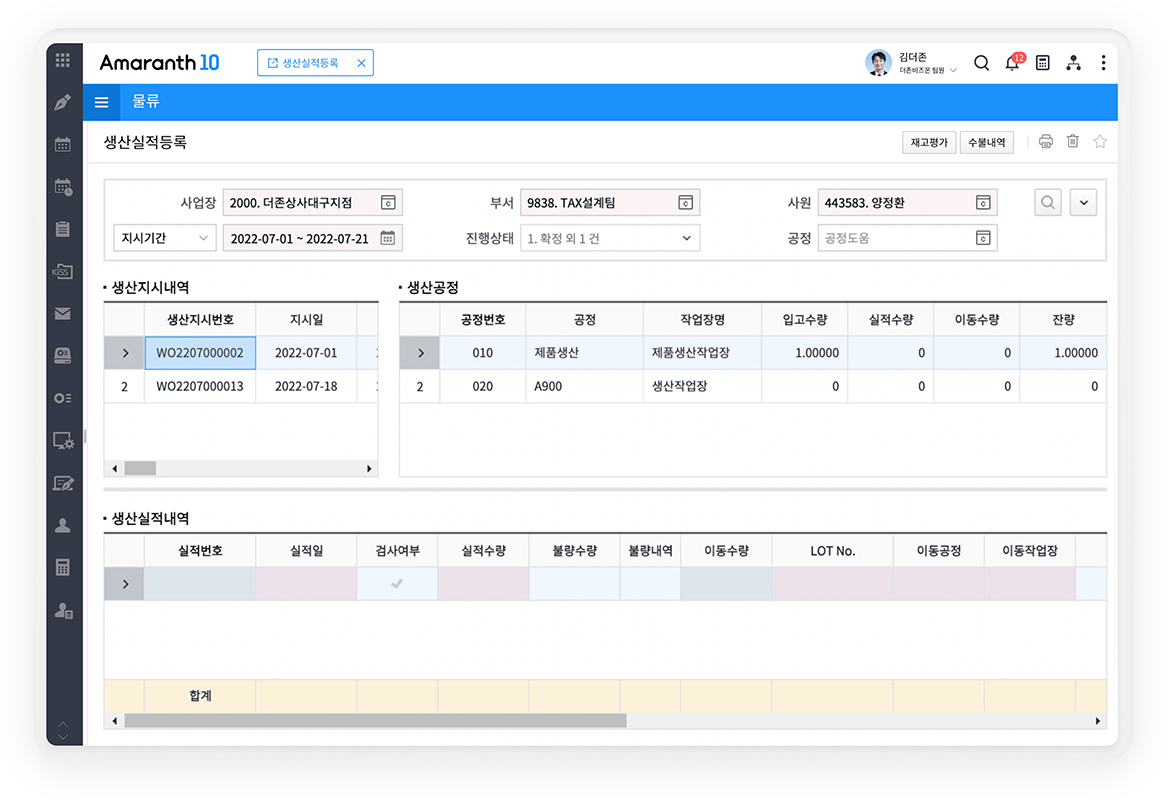
Task: Open the organization chart icon
Action: click(1073, 63)
